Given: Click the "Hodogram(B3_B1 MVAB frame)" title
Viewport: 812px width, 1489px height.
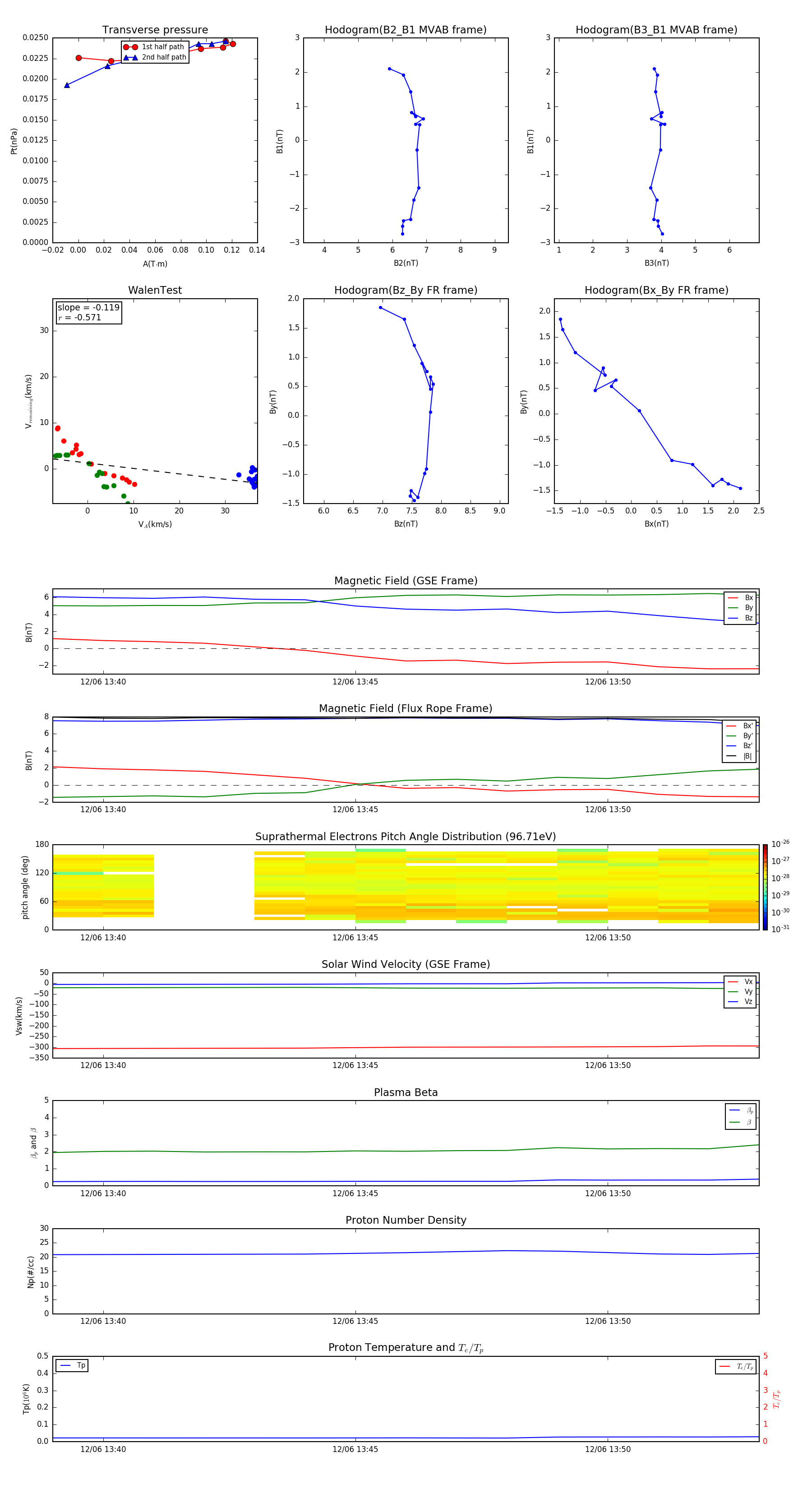Looking at the screenshot, I should pos(656,30).
